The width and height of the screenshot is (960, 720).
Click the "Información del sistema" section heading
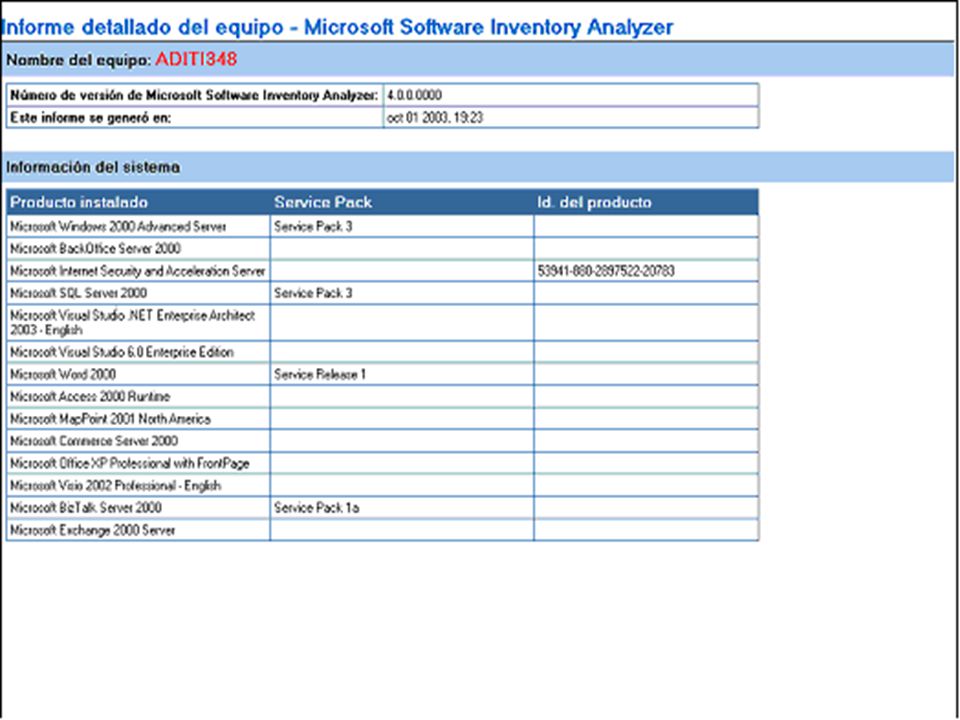coord(93,167)
